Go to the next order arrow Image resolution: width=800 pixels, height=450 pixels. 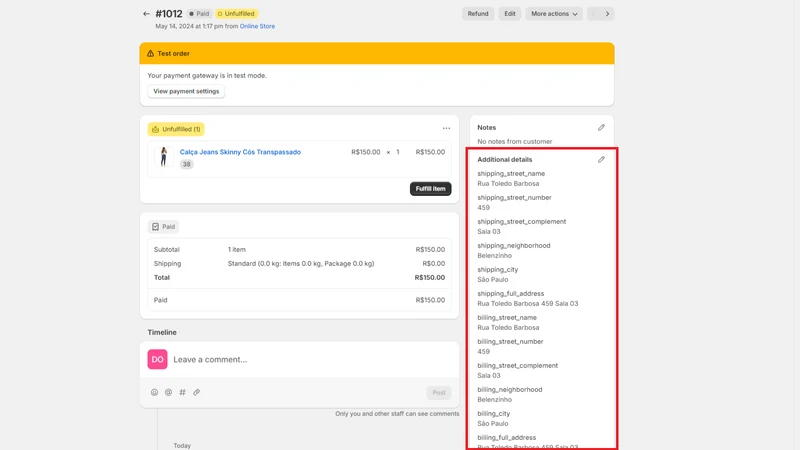(x=607, y=14)
